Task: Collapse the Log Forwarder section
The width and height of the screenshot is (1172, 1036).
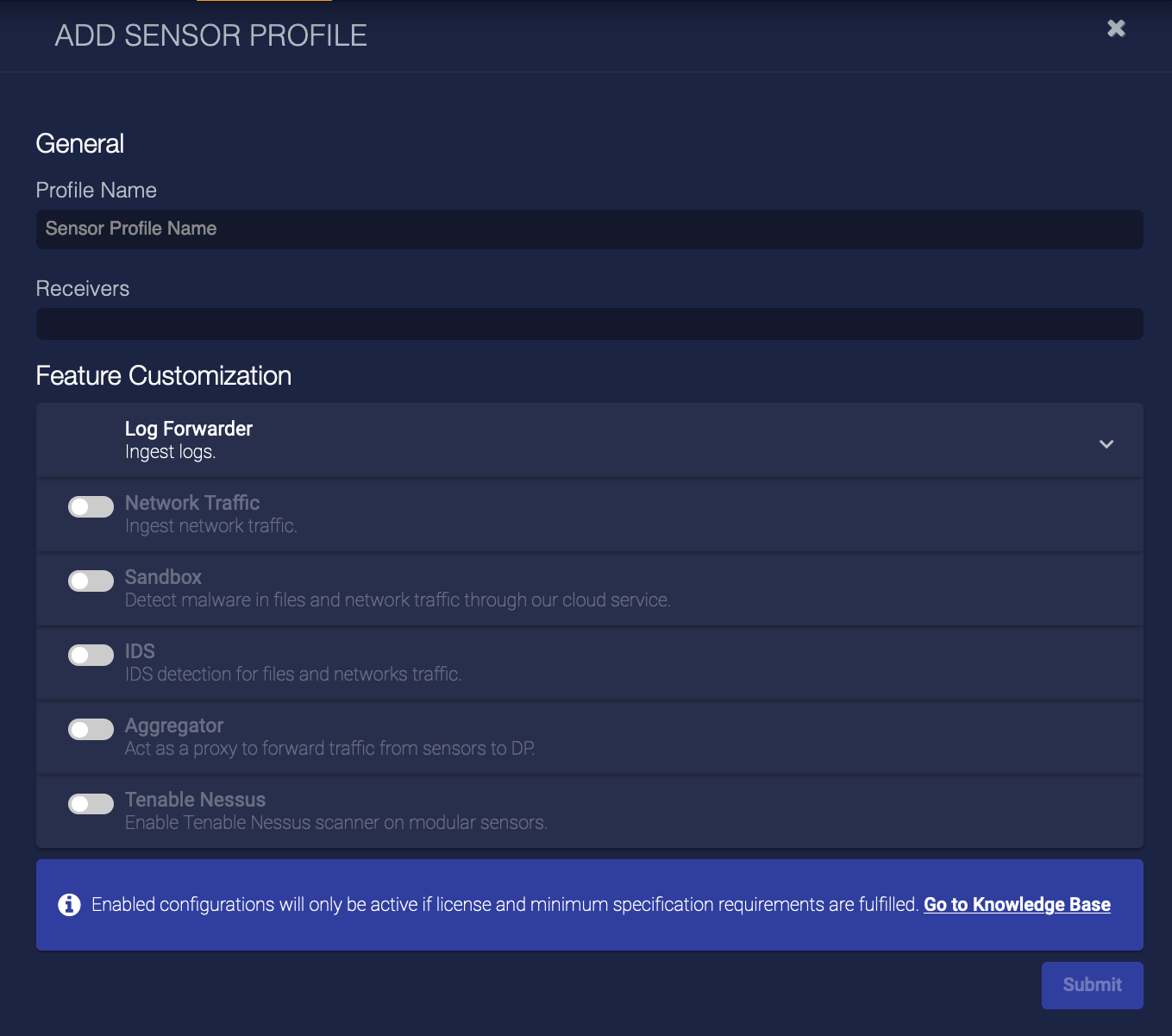Action: [x=1106, y=444]
